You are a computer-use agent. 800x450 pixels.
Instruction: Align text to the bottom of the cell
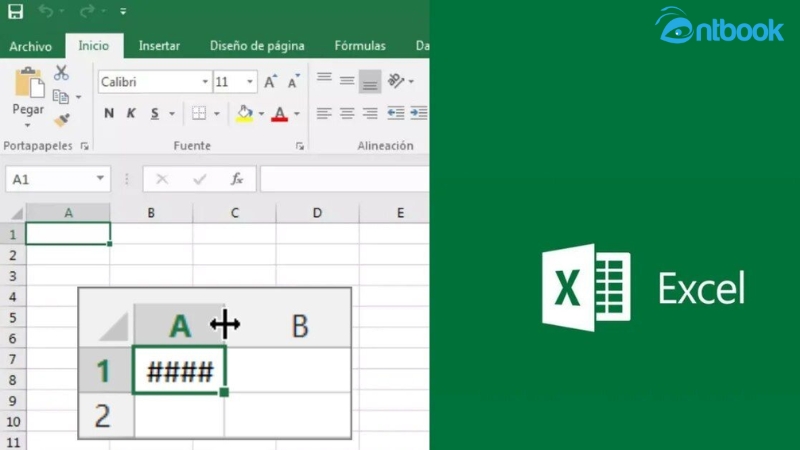point(370,81)
